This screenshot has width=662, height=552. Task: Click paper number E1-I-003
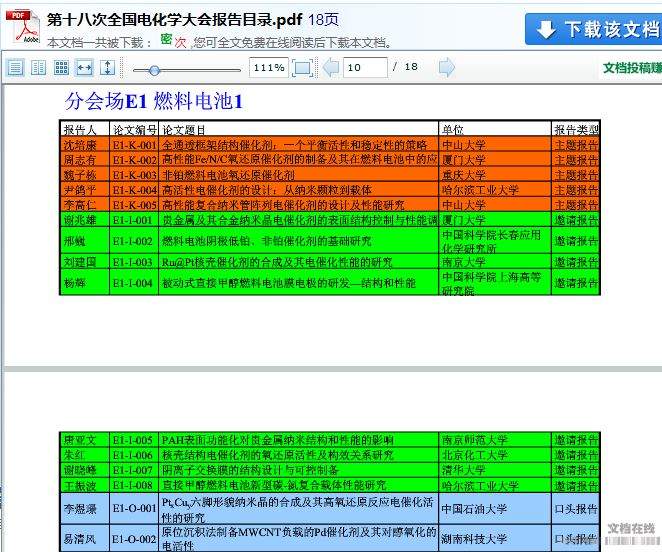tap(132, 262)
